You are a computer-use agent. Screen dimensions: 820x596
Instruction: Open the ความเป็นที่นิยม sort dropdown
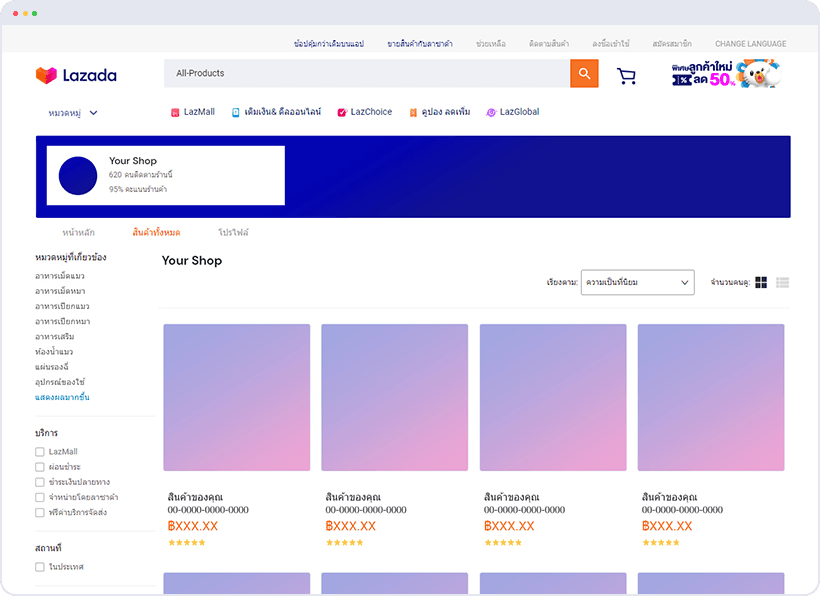coord(637,282)
